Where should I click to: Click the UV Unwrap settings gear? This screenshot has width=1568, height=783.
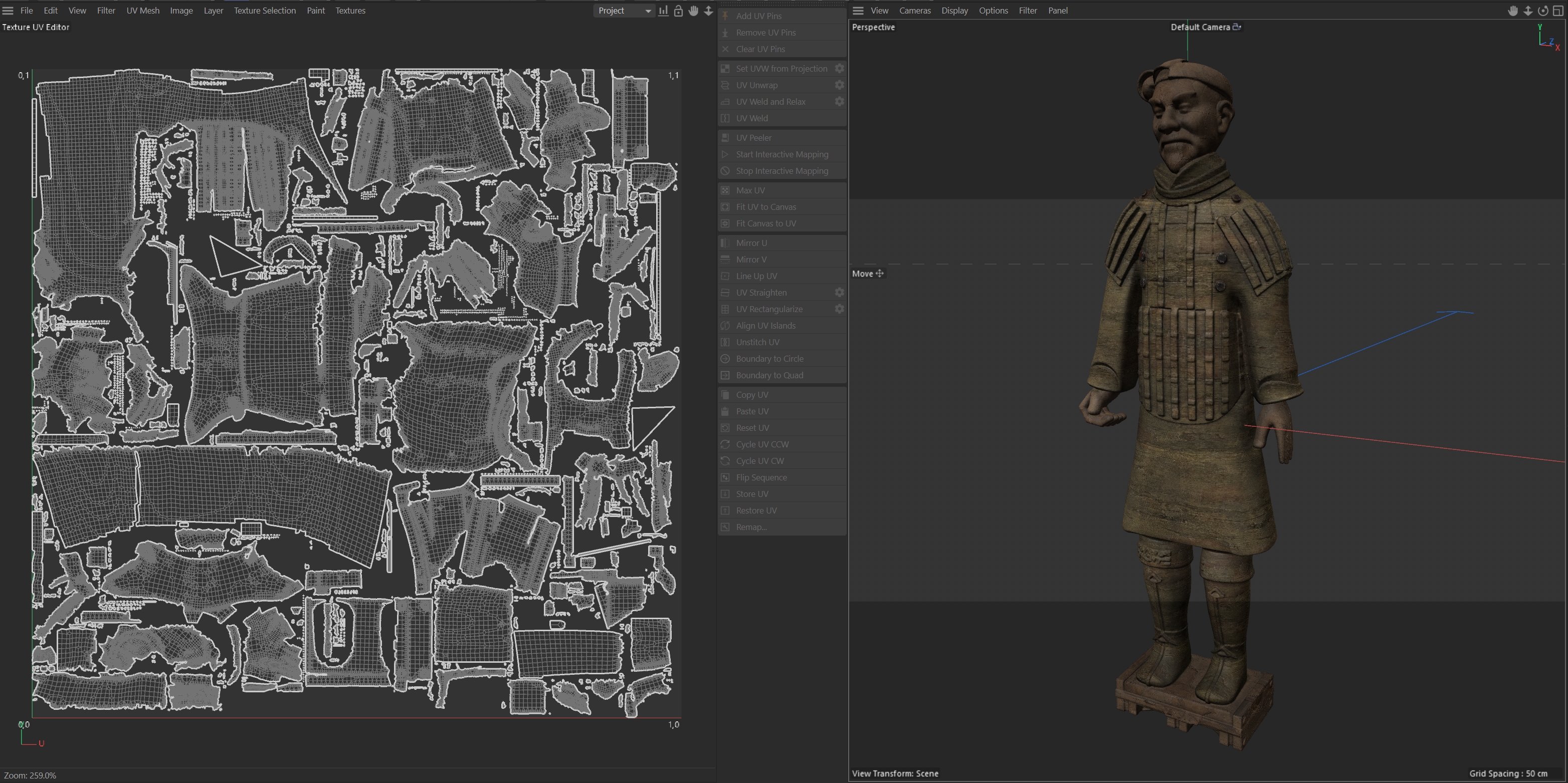(839, 85)
